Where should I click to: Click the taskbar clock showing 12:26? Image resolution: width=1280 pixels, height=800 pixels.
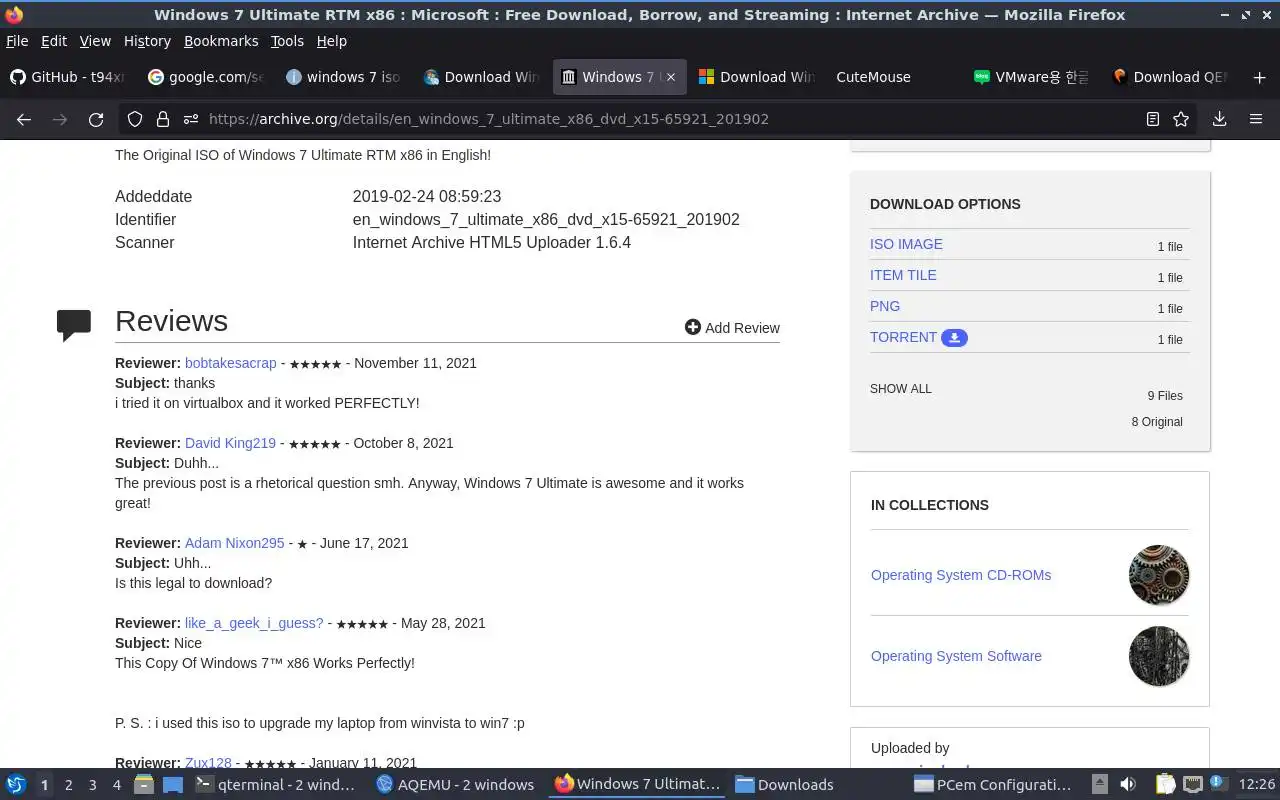[x=1257, y=785]
